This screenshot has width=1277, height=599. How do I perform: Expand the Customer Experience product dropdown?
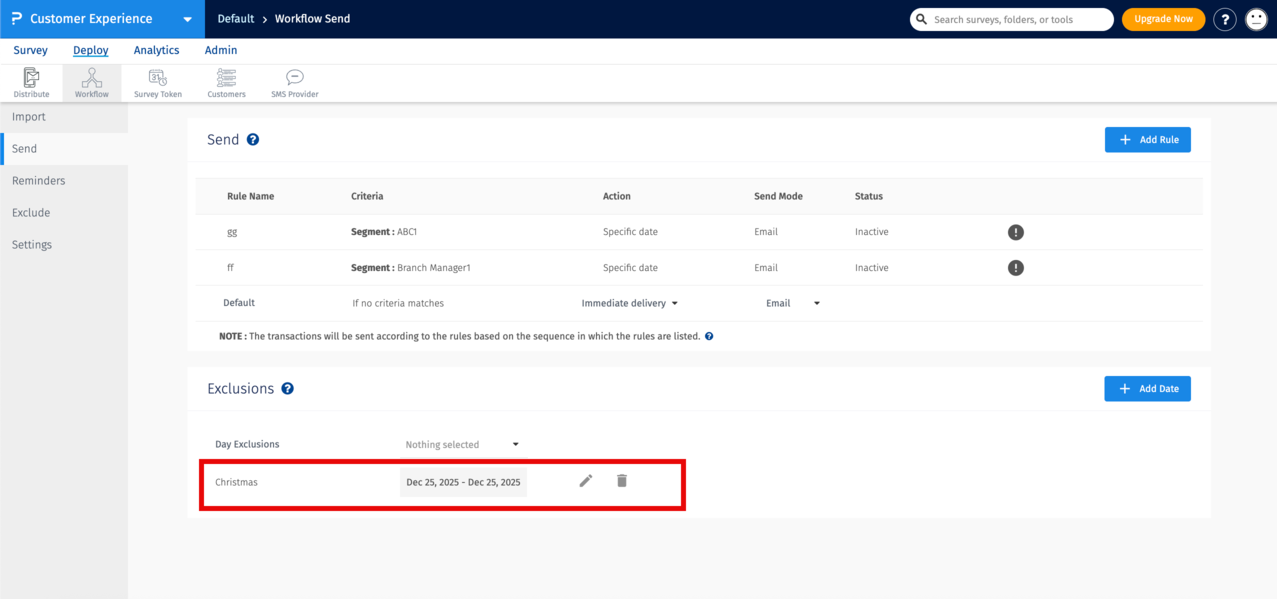pyautogui.click(x=188, y=19)
